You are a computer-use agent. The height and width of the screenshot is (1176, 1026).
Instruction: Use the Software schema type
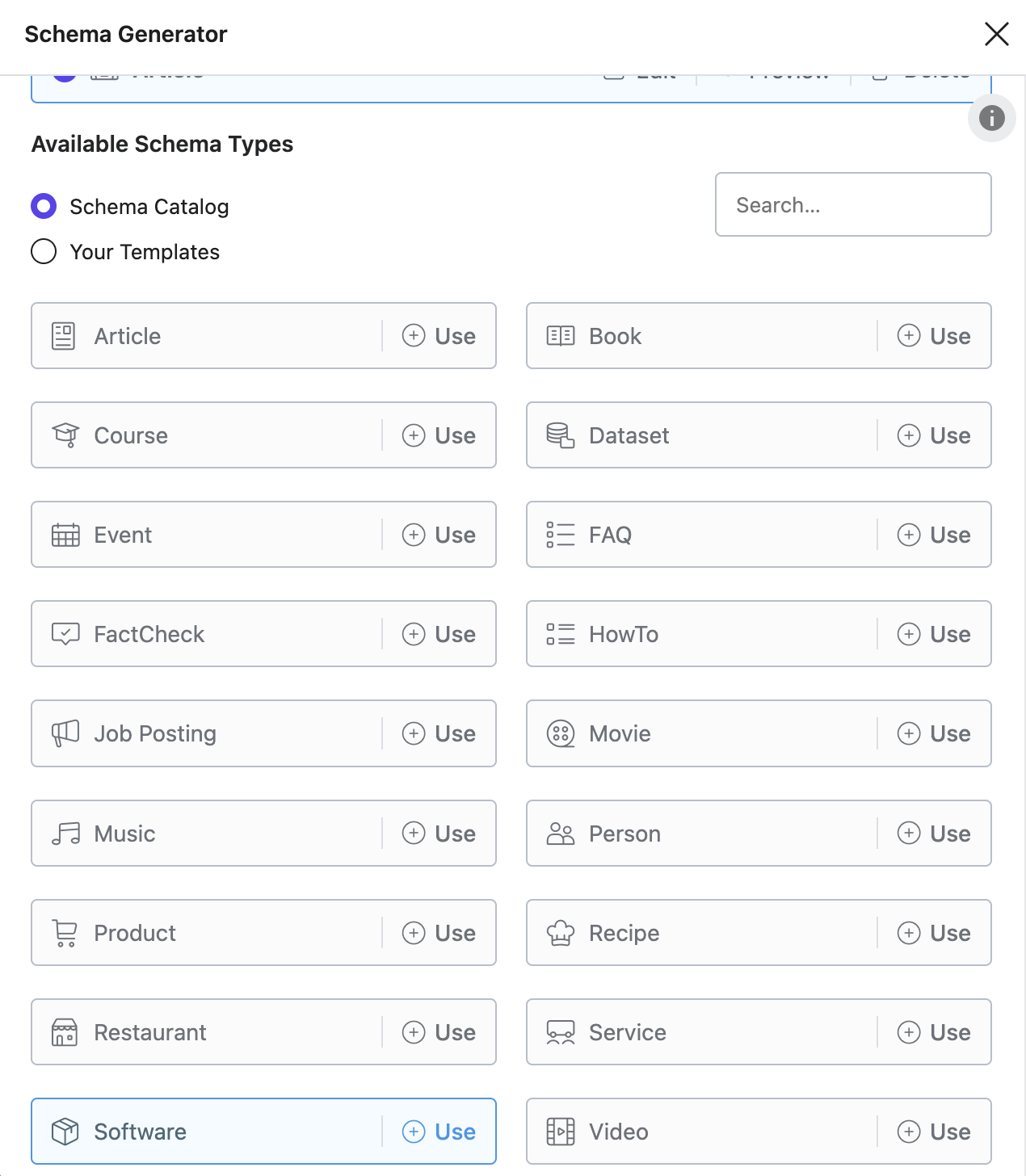coord(439,1132)
